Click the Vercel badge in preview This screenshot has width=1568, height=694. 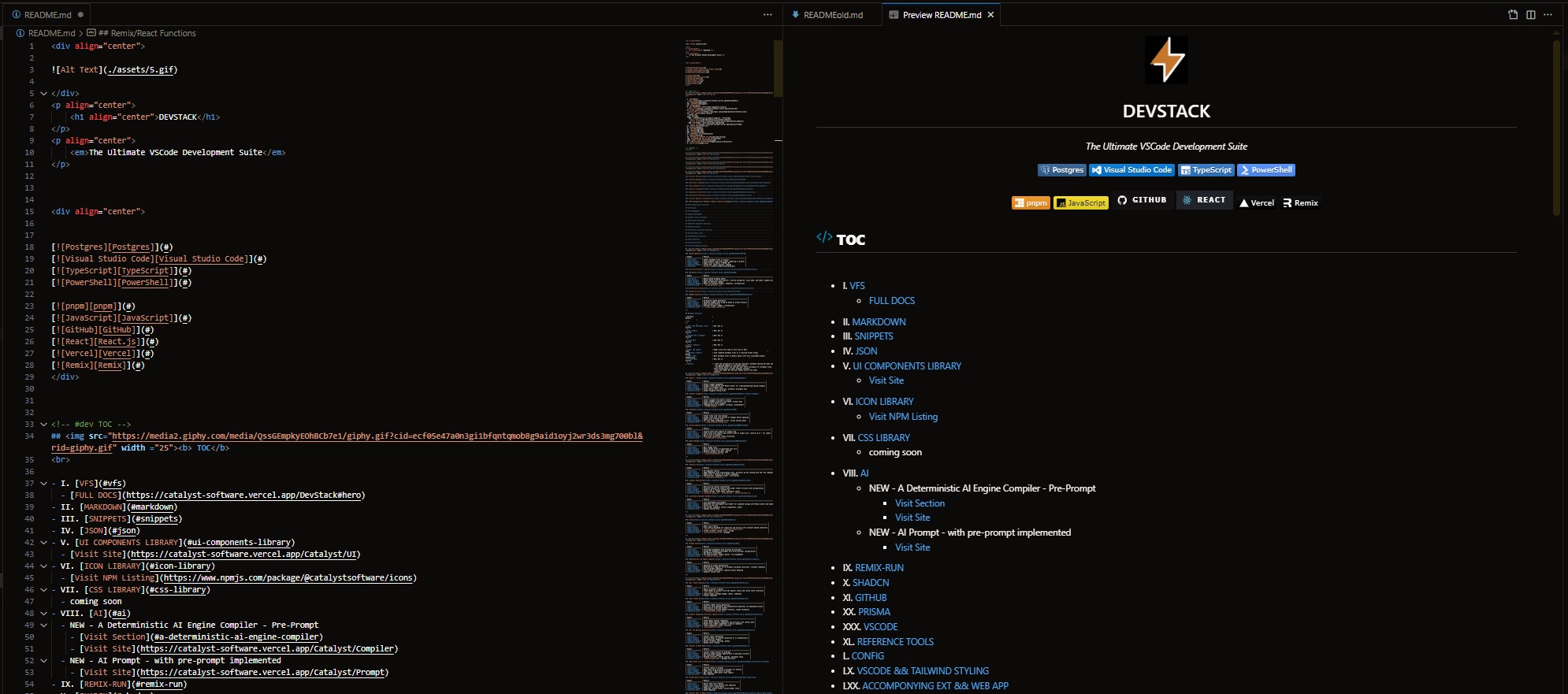click(1257, 203)
